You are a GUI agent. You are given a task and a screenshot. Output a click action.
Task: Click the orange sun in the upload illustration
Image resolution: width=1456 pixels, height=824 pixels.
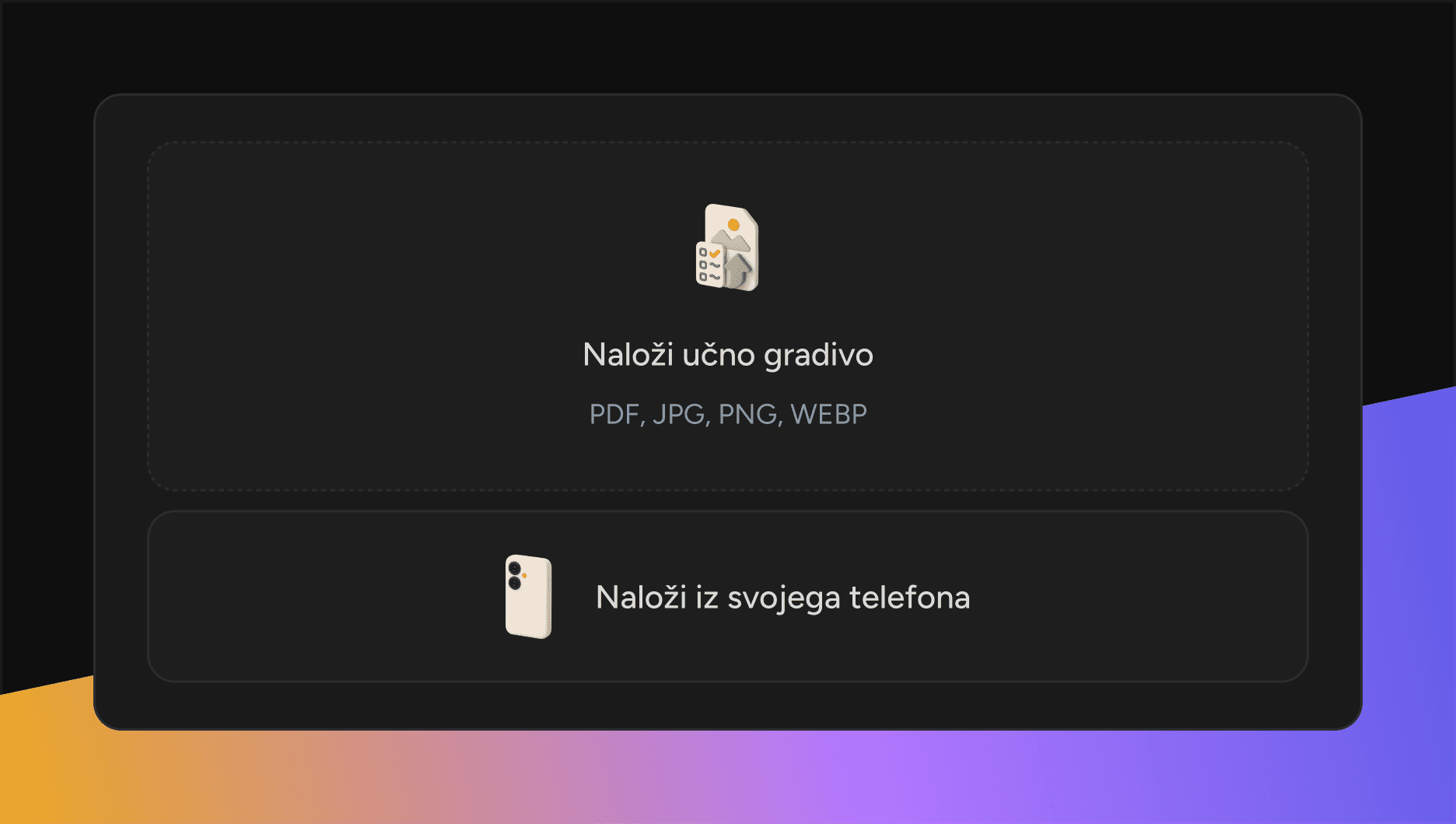[733, 224]
